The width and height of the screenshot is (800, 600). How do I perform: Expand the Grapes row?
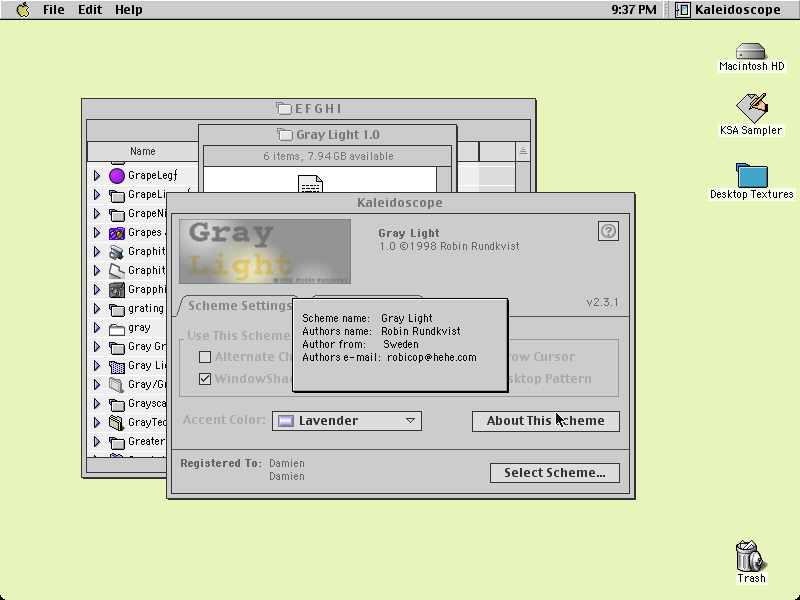[x=97, y=233]
